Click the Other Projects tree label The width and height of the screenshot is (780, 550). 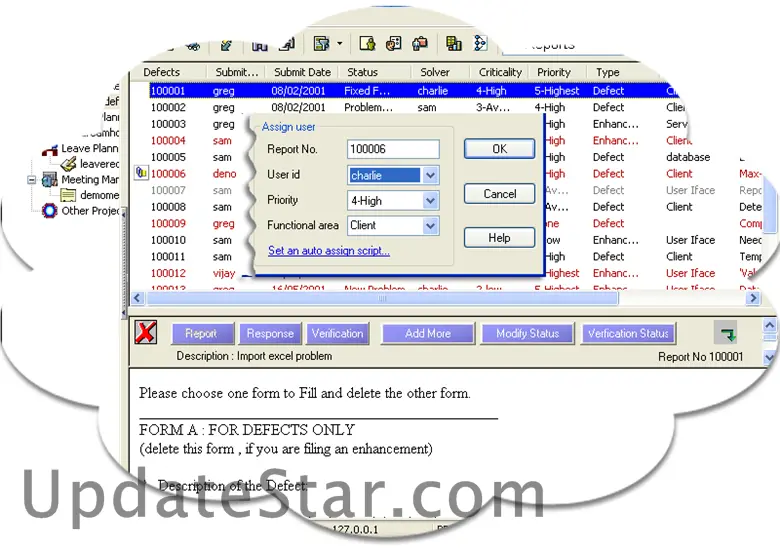90,211
